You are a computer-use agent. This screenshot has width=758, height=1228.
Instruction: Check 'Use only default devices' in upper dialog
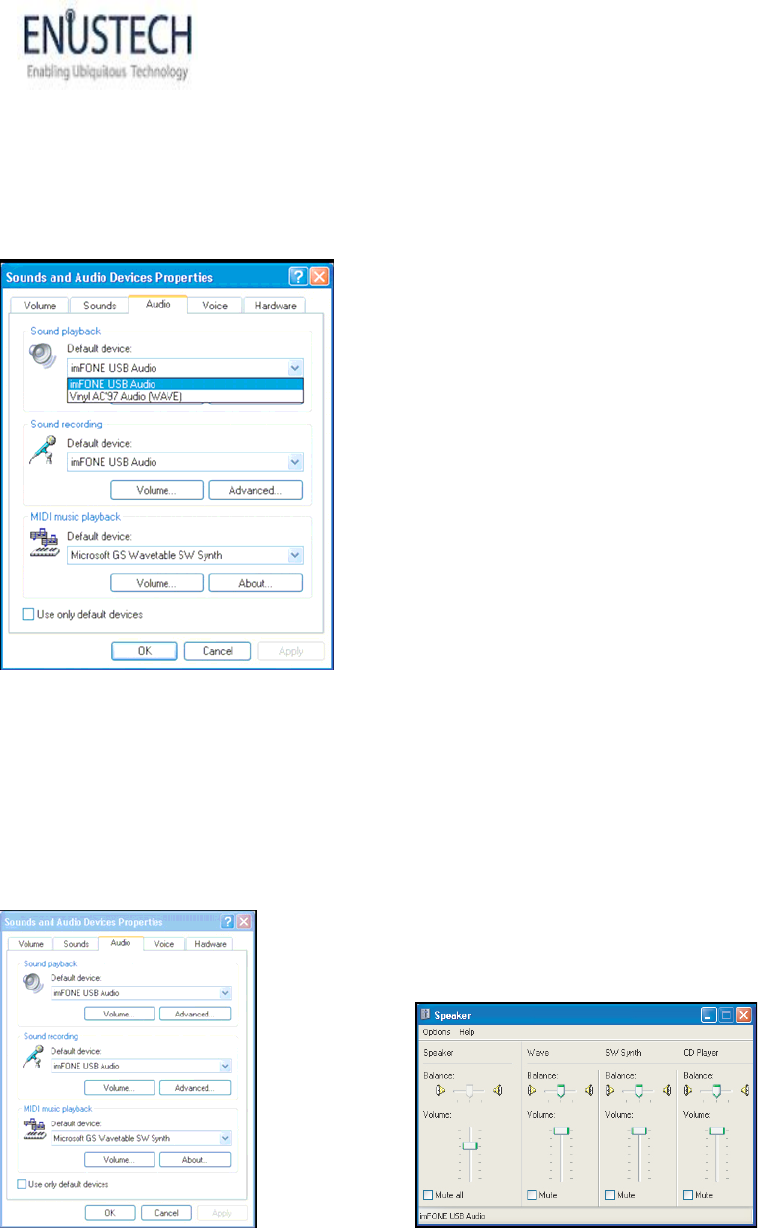point(28,614)
